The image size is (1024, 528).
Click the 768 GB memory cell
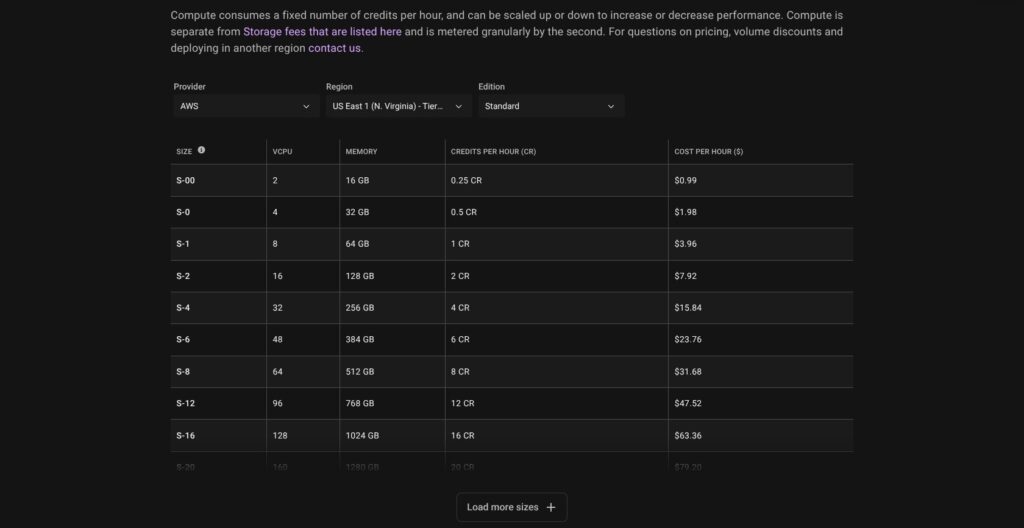coord(392,403)
